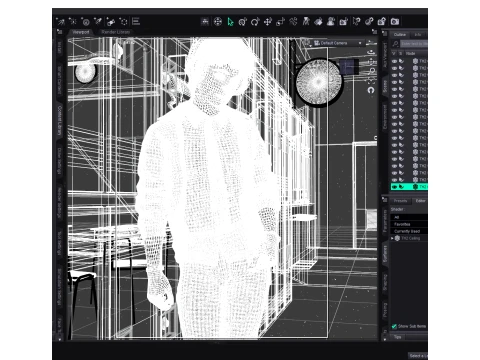Screen dimensions: 480x360
Task: Open the Smart Content side tab
Action: 60,80
